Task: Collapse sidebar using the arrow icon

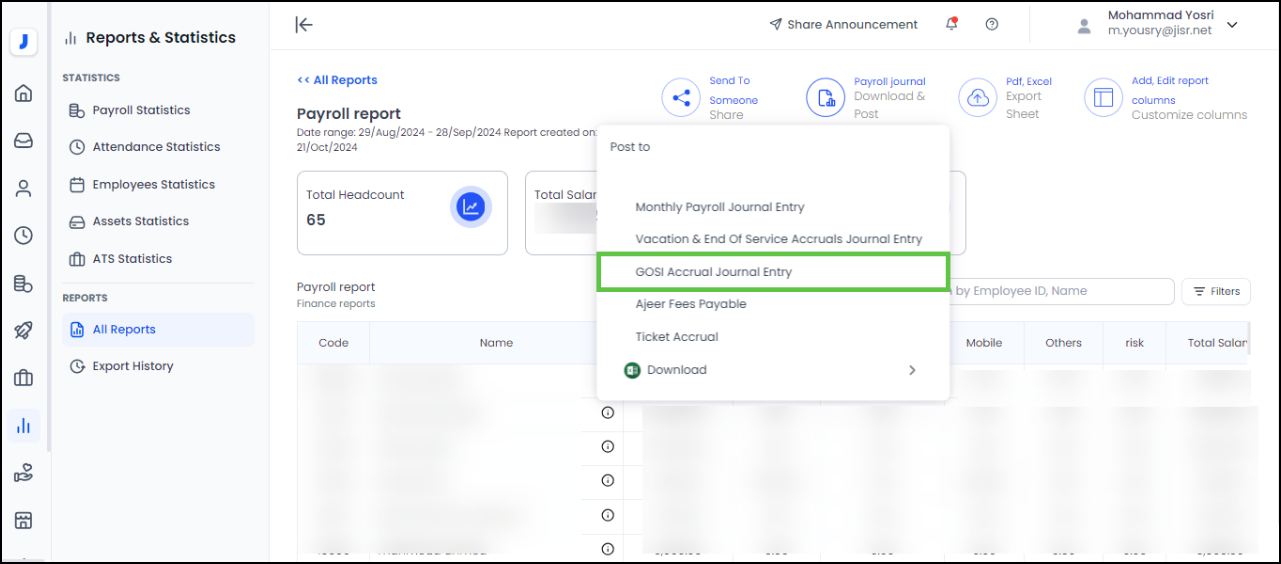Action: tap(304, 25)
